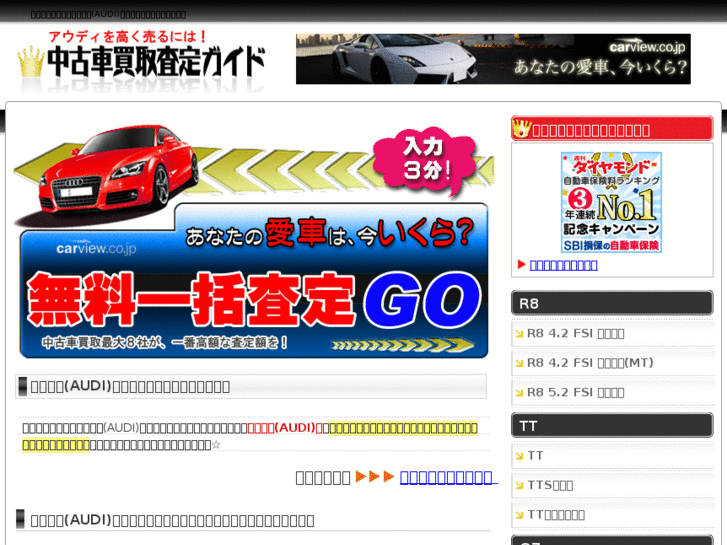
Task: Click the blue link after orange arrows
Action: 448,477
